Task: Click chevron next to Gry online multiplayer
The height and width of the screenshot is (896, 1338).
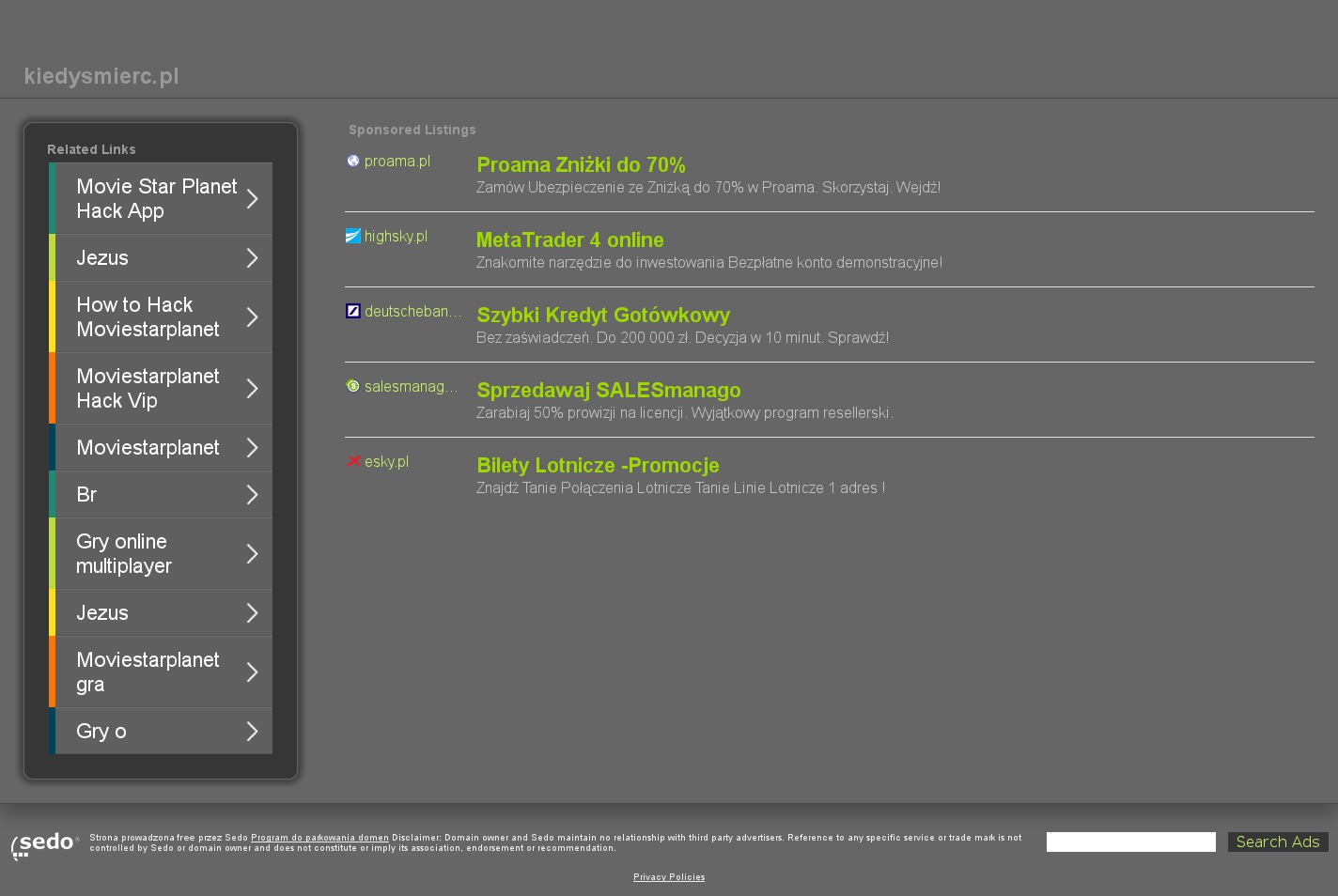Action: click(x=252, y=554)
